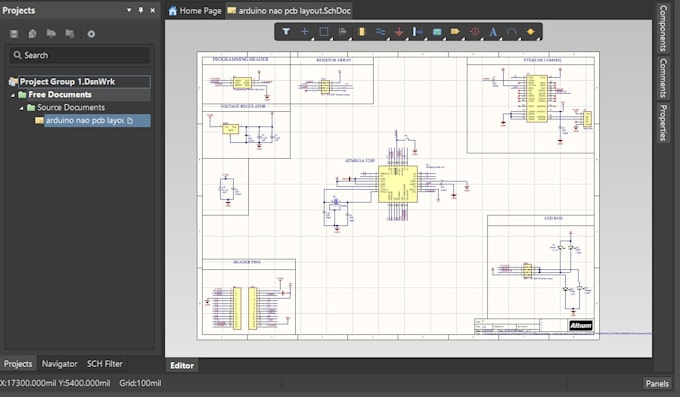Viewport: 680px width, 397px height.
Task: Select arduino nao pcb layout in tree
Action: 85,120
